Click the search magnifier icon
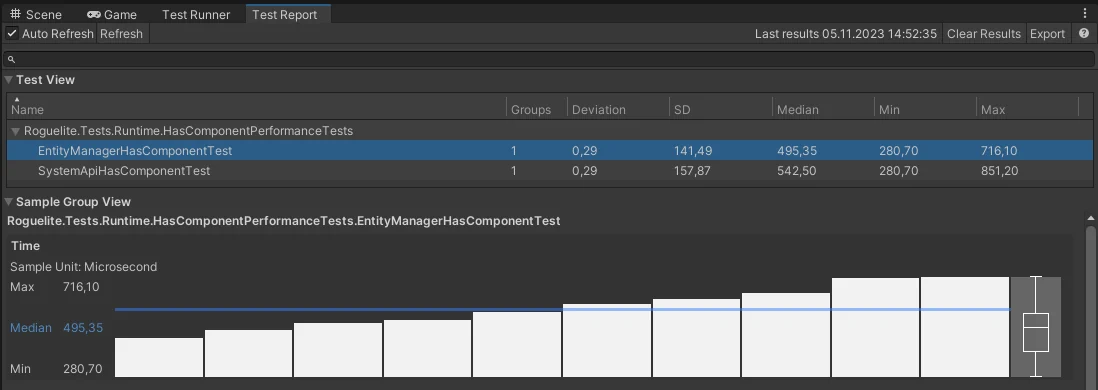 click(x=11, y=60)
